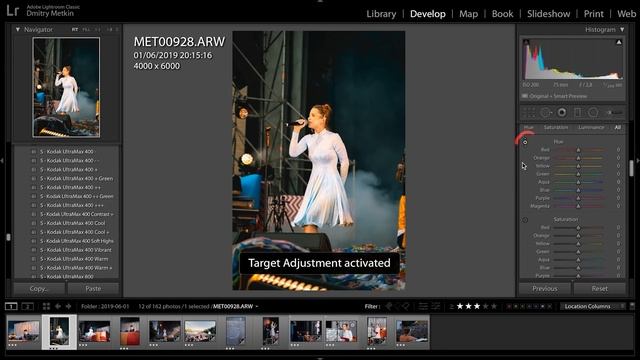Toggle the filter switch at filmstrip end
The width and height of the screenshot is (640, 360).
click(x=632, y=306)
